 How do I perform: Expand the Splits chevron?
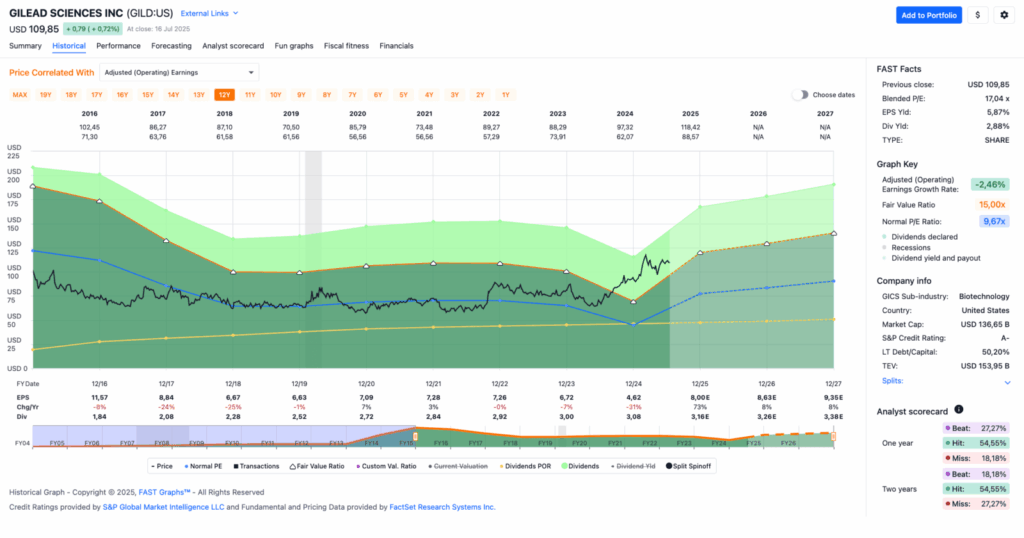click(x=1007, y=383)
